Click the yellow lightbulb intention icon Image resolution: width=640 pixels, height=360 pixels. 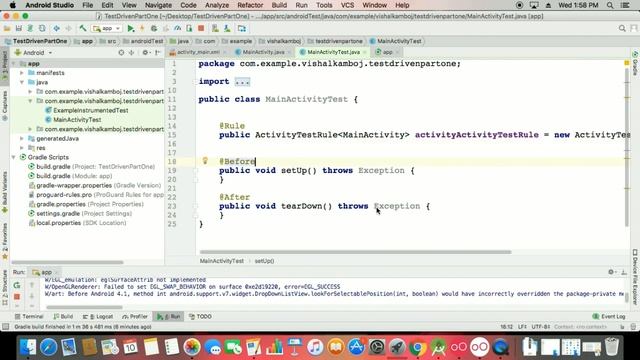(x=205, y=161)
